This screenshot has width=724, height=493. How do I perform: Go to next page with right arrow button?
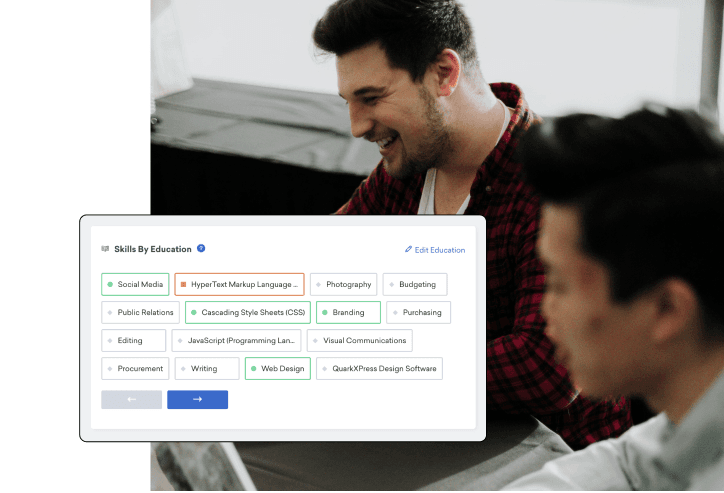coord(197,399)
